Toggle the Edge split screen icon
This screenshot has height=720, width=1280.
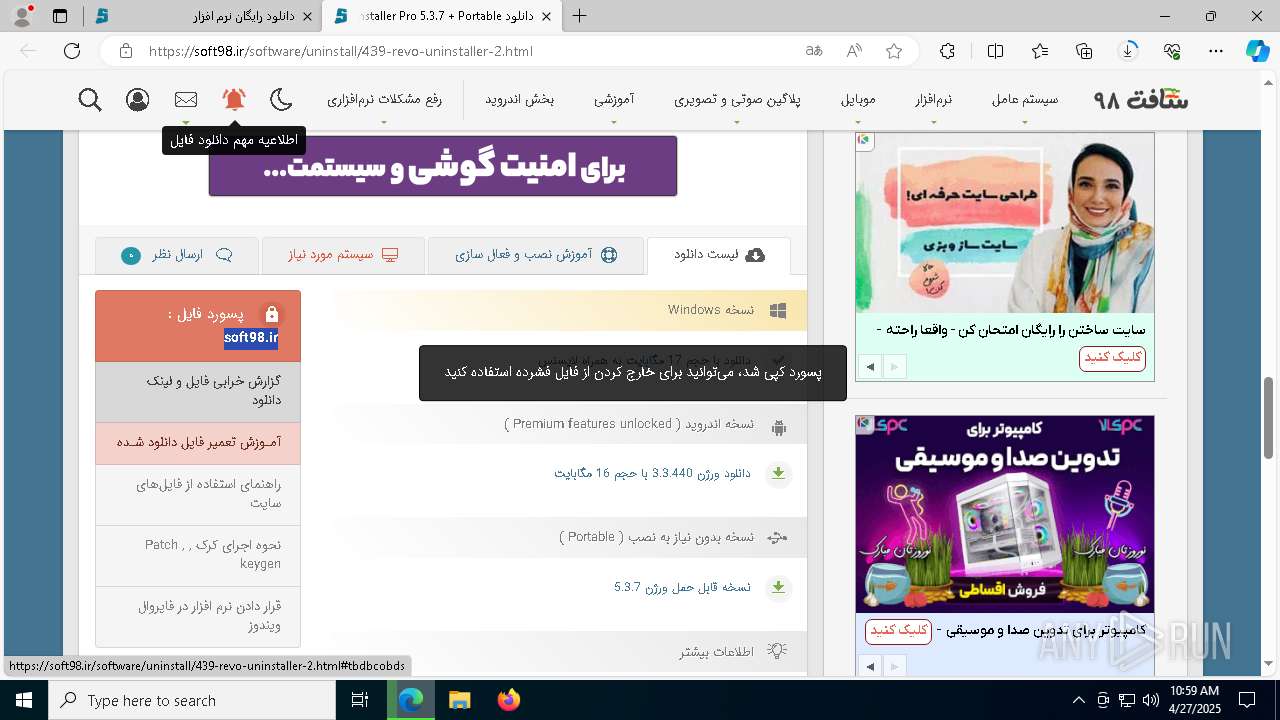pos(995,51)
